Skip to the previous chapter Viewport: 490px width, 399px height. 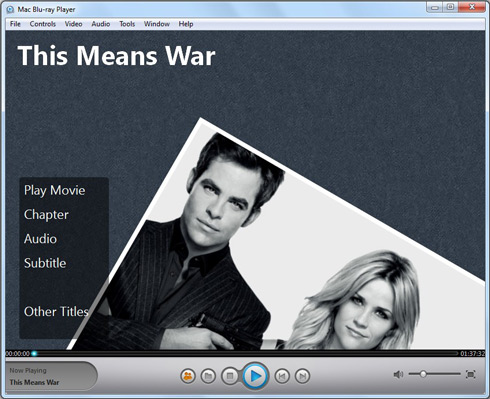(x=282, y=376)
